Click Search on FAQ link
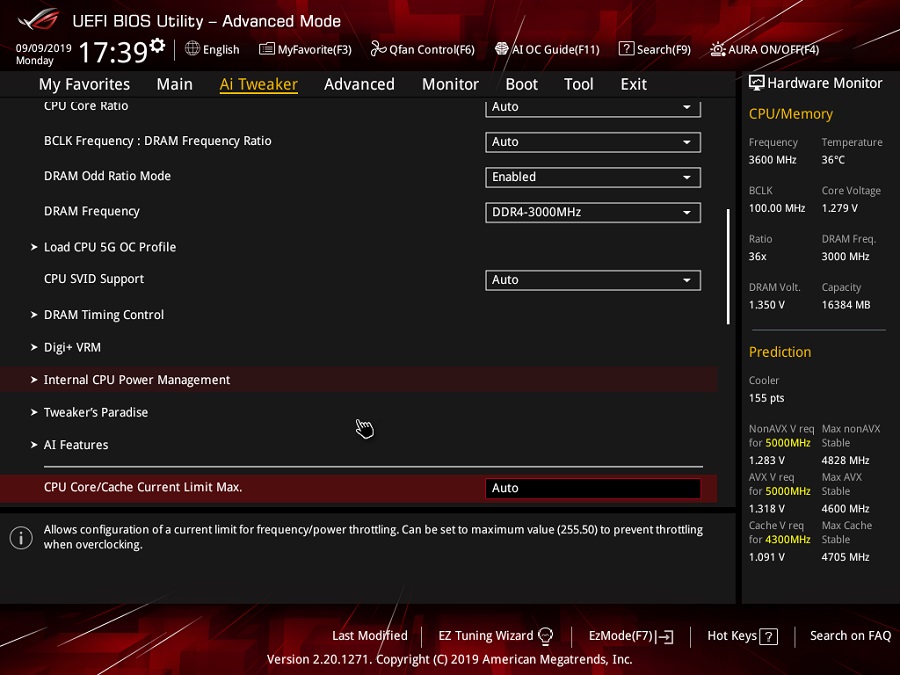 point(850,636)
